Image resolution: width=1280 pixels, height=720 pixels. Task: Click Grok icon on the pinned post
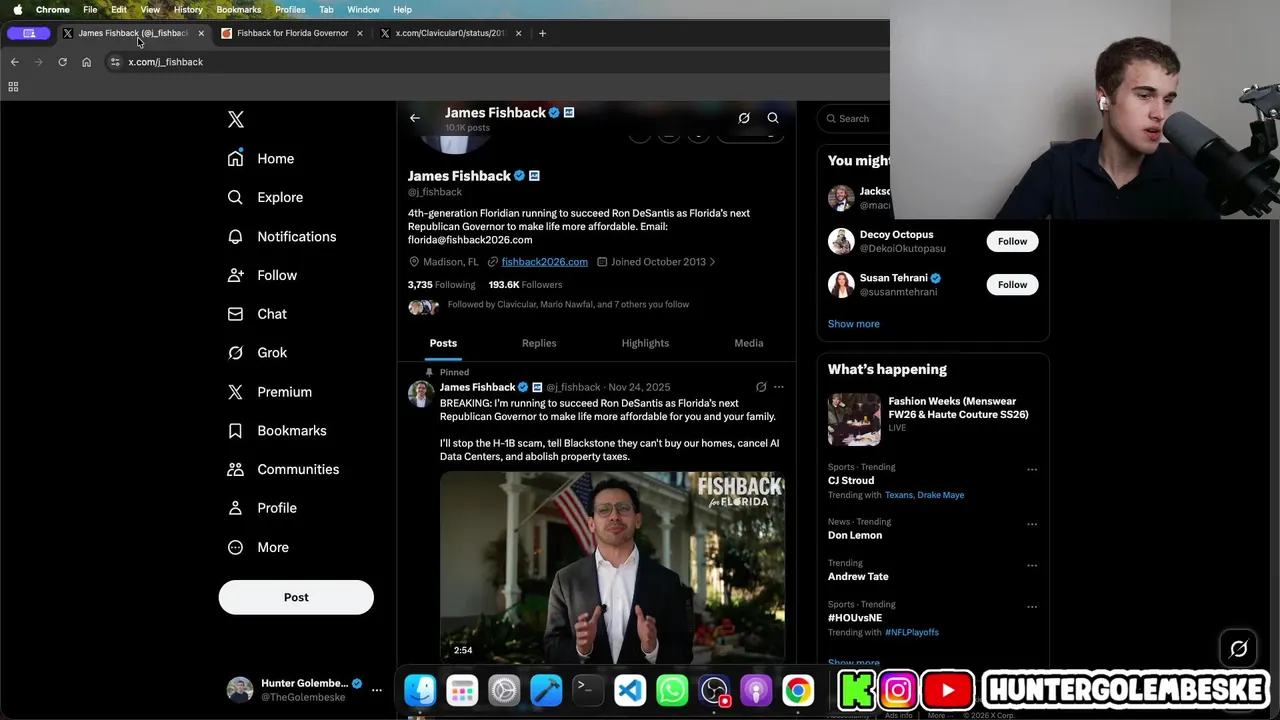coord(761,387)
